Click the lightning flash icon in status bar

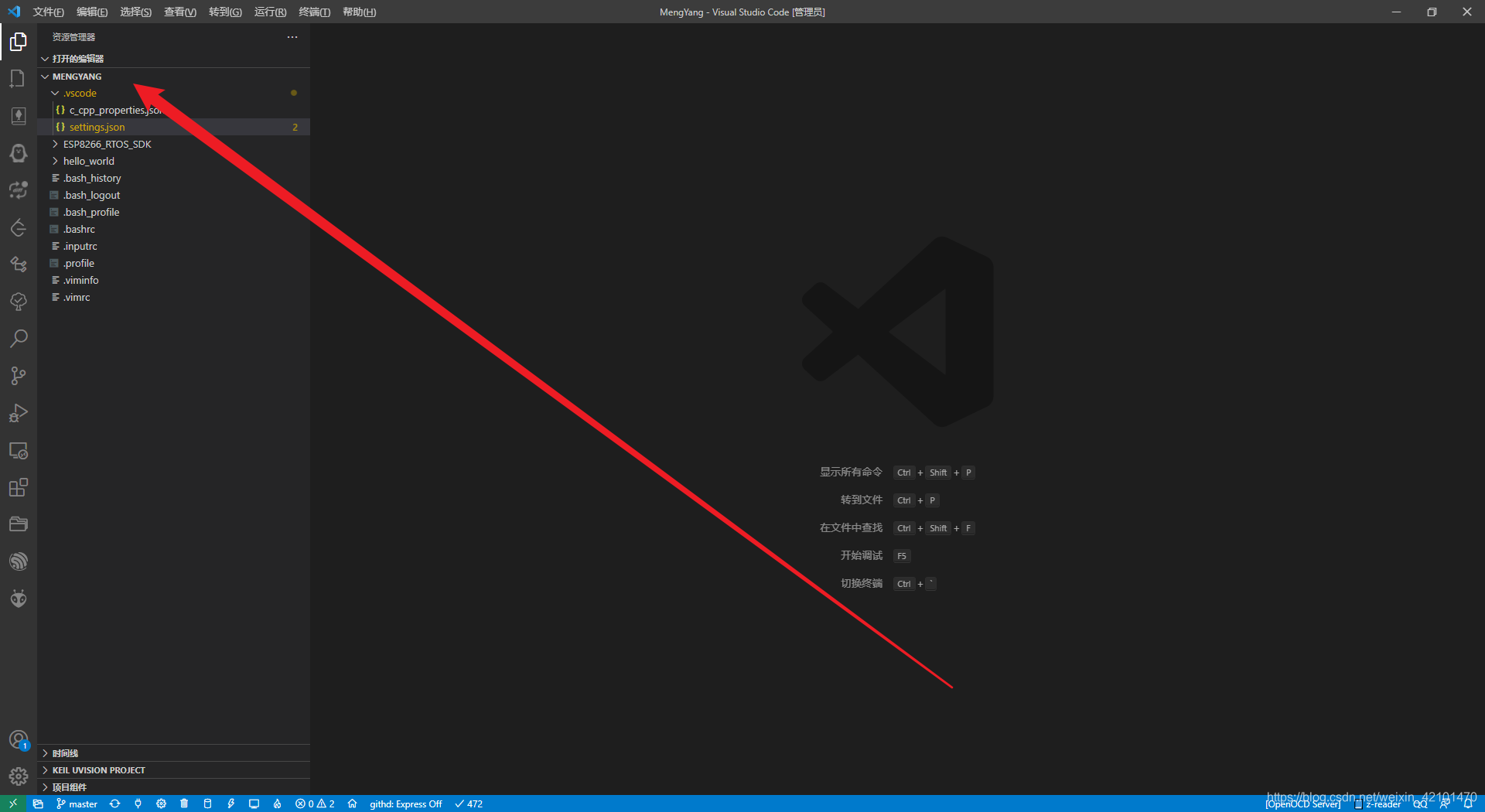click(x=230, y=803)
